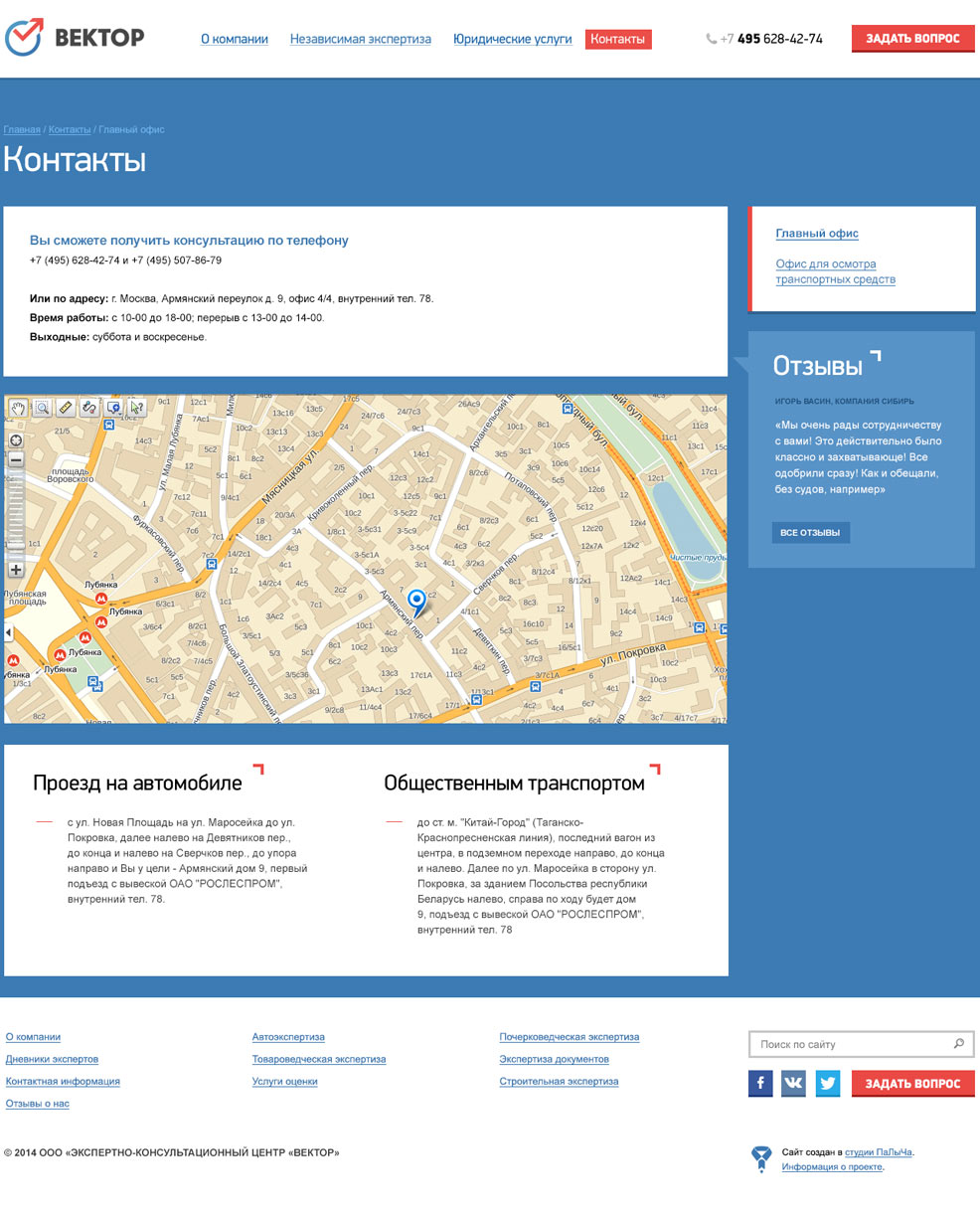This screenshot has height=1220, width=980.
Task: Select the route drawing map tool
Action: pos(89,408)
